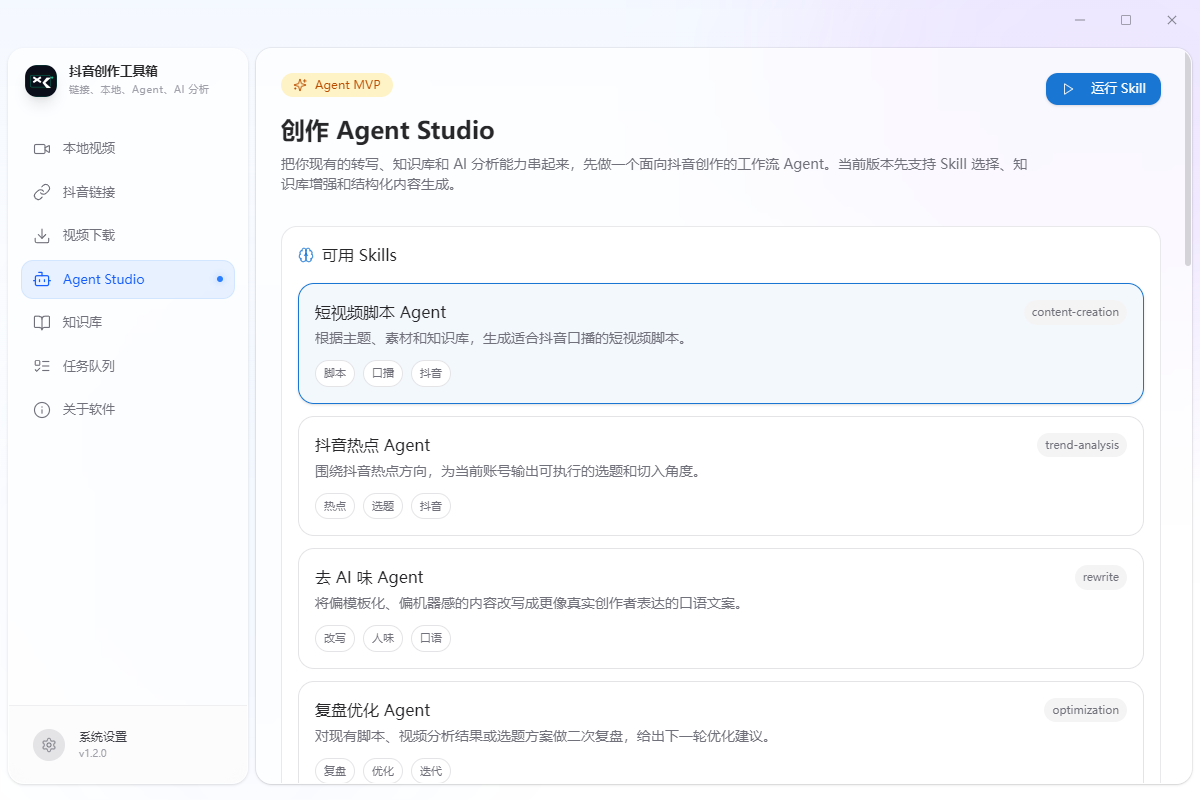1200x800 pixels.
Task: Click the vertical scrollbar of main panel
Action: pyautogui.click(x=1188, y=160)
